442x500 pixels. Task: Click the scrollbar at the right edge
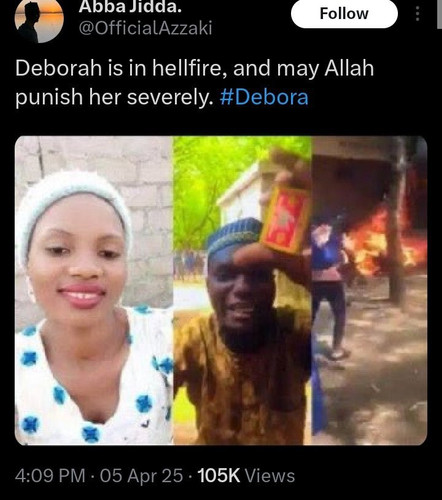pyautogui.click(x=439, y=15)
